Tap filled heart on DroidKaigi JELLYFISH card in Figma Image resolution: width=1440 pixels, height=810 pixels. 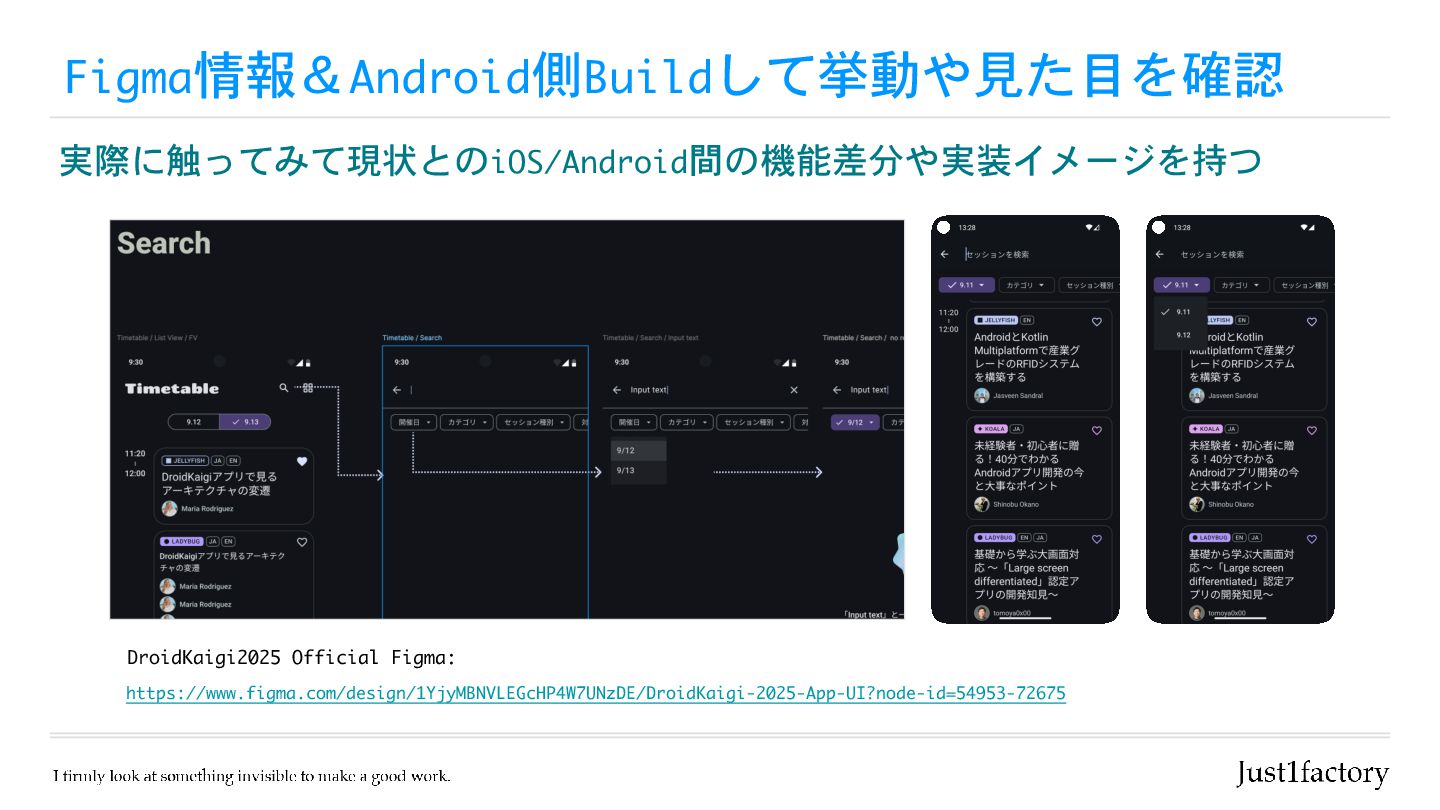[x=302, y=461]
